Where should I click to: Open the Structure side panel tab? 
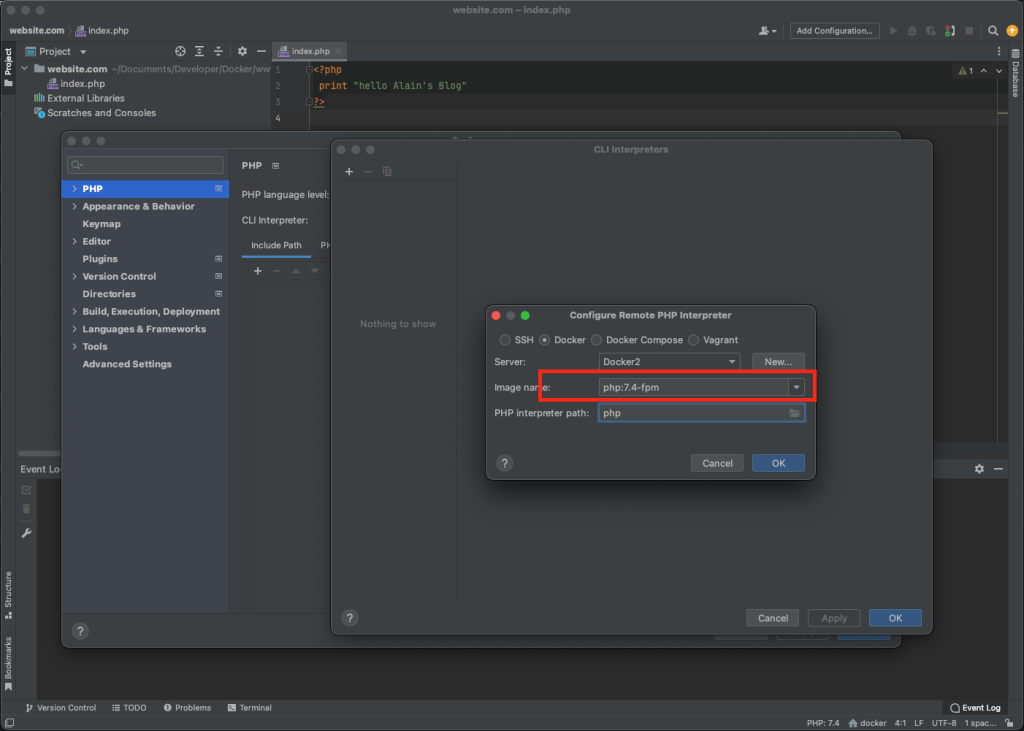coord(8,595)
